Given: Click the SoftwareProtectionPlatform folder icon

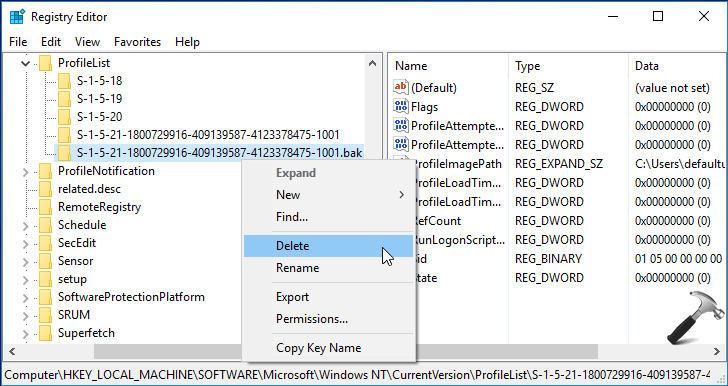Looking at the screenshot, I should 46,297.
